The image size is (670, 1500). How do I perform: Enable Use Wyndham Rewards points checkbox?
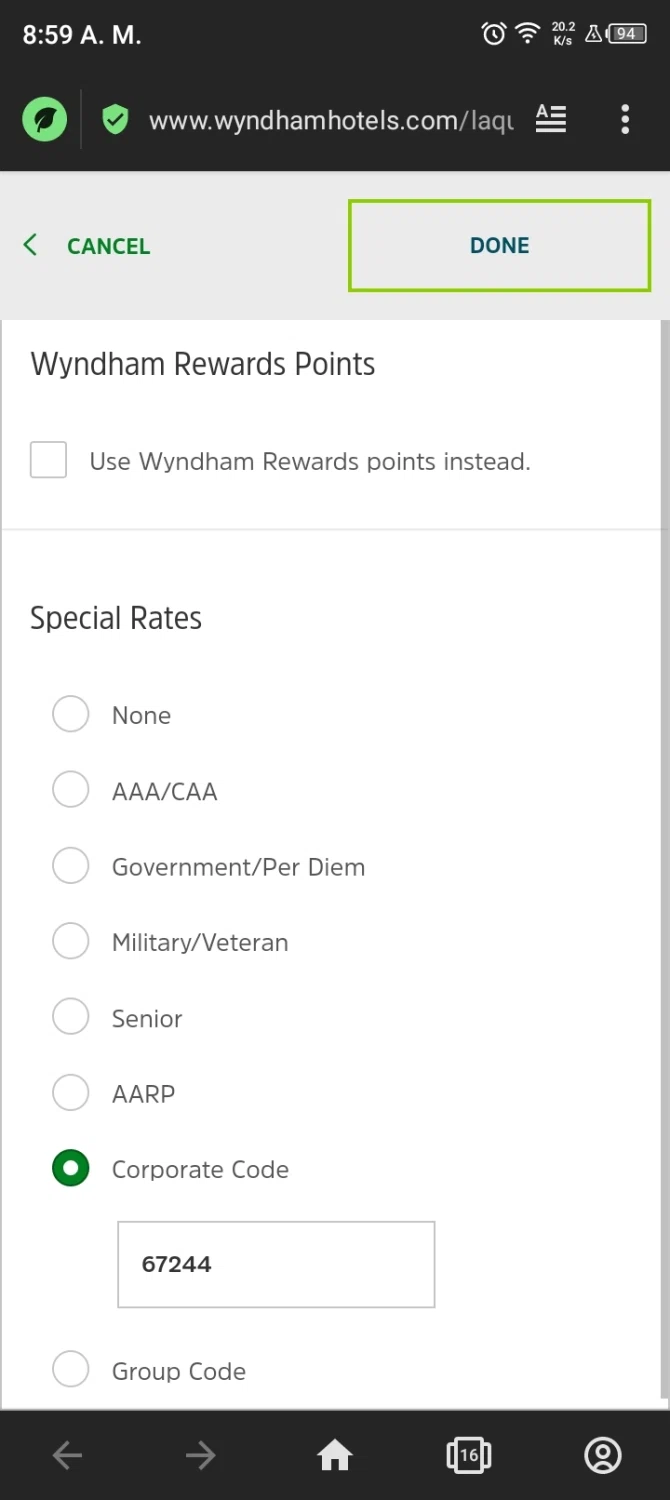coord(49,461)
